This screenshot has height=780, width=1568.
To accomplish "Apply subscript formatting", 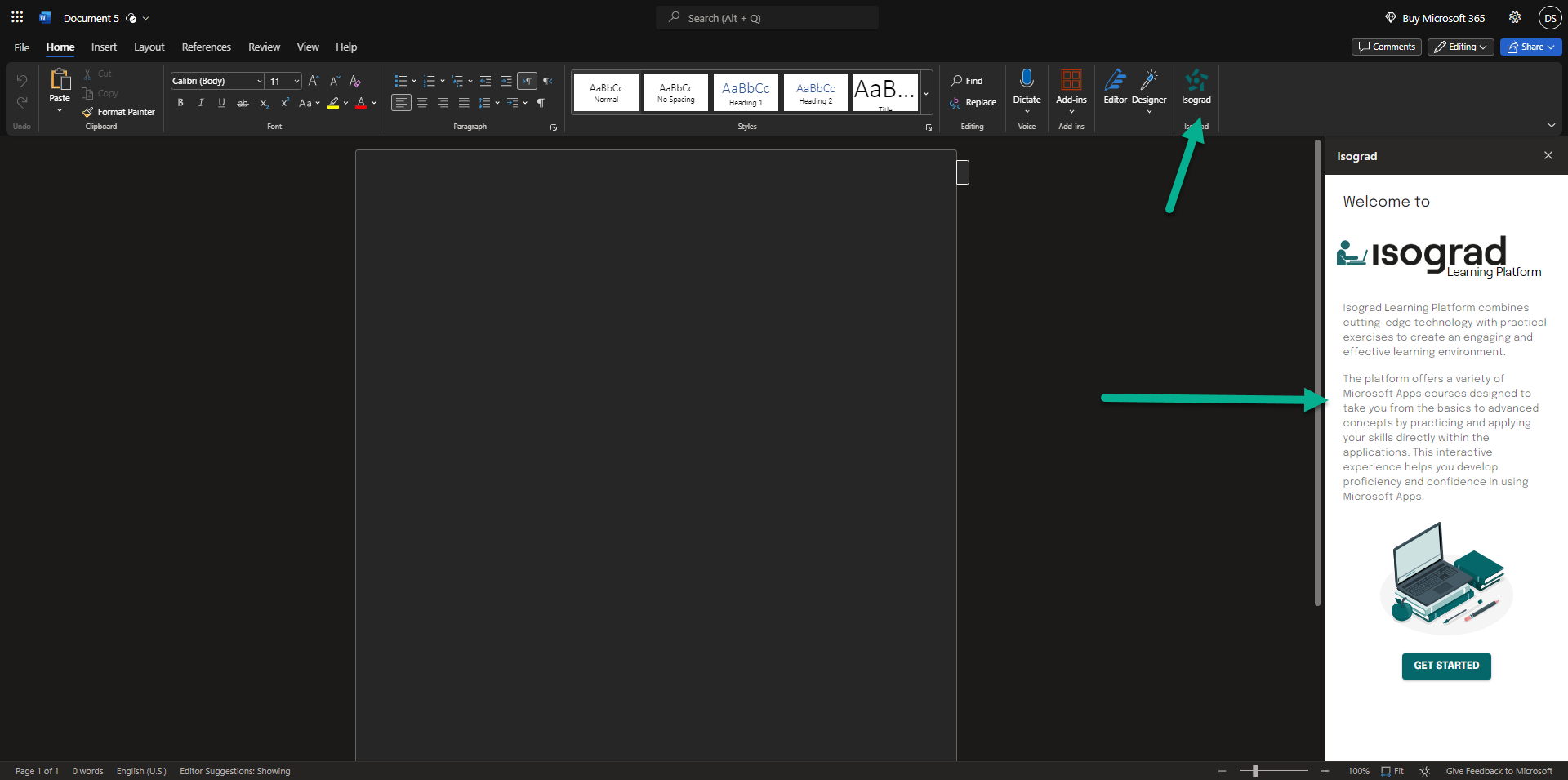I will (264, 103).
